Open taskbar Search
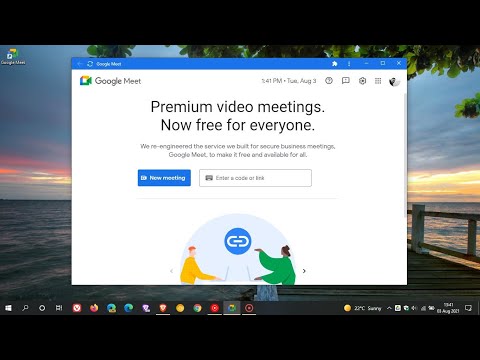 point(25,308)
